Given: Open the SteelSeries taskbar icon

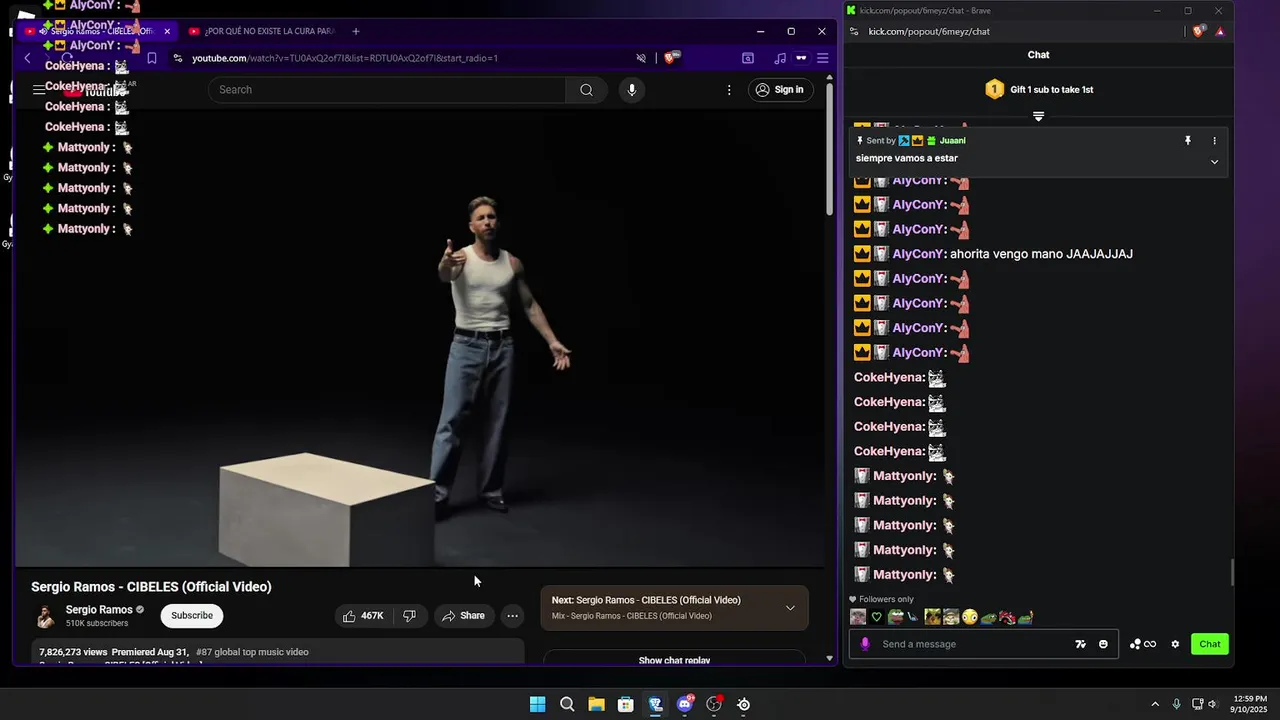Looking at the screenshot, I should click(x=744, y=704).
